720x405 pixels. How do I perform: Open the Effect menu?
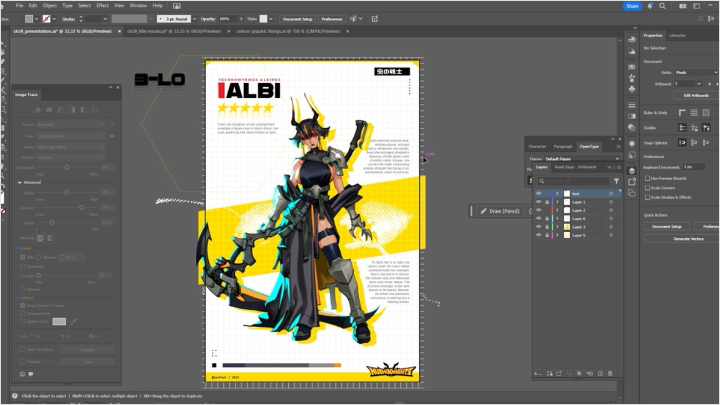pos(102,6)
